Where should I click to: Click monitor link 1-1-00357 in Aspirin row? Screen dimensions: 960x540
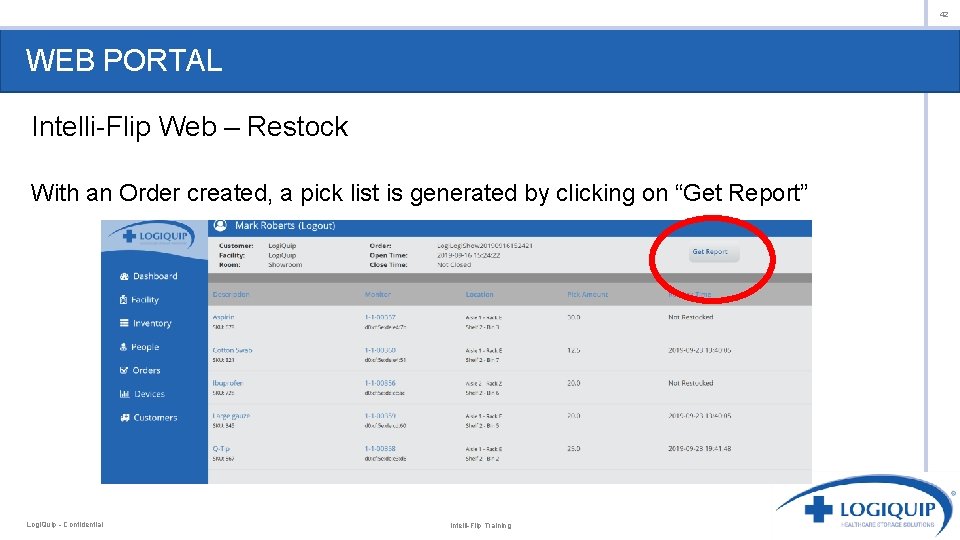[380, 317]
